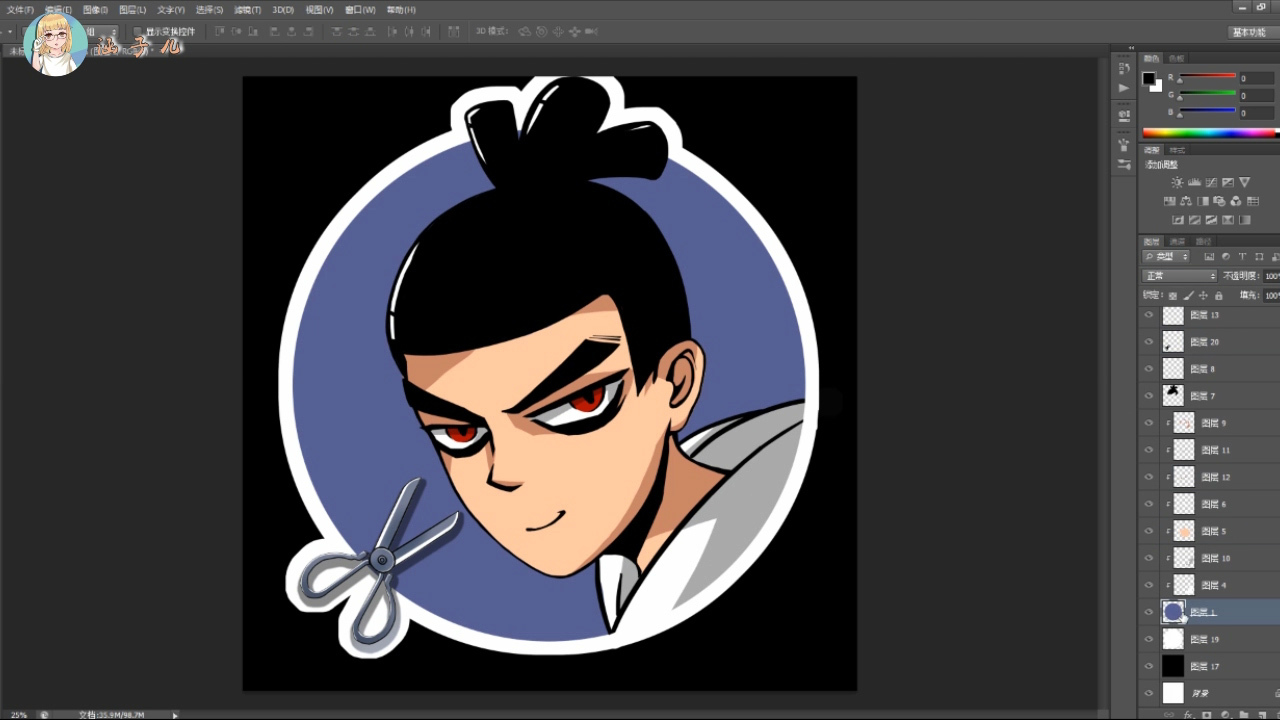Lock transparent pixels icon
Viewport: 1280px width, 720px height.
(x=1173, y=296)
